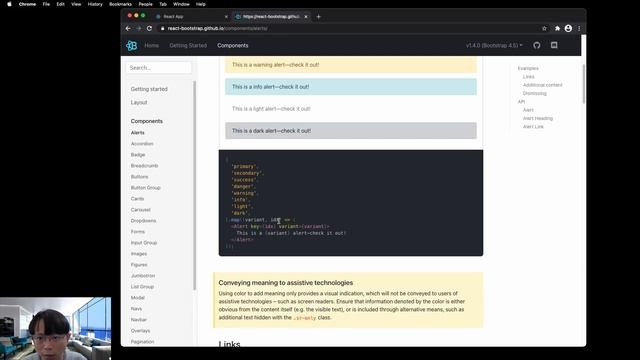Open Button Group in sidebar
The image size is (640, 360).
(x=146, y=188)
